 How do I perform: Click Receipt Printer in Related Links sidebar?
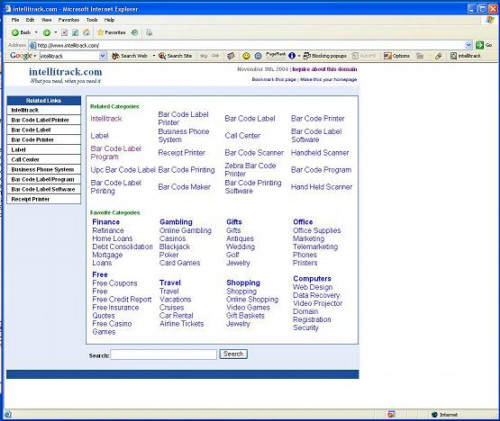click(44, 199)
